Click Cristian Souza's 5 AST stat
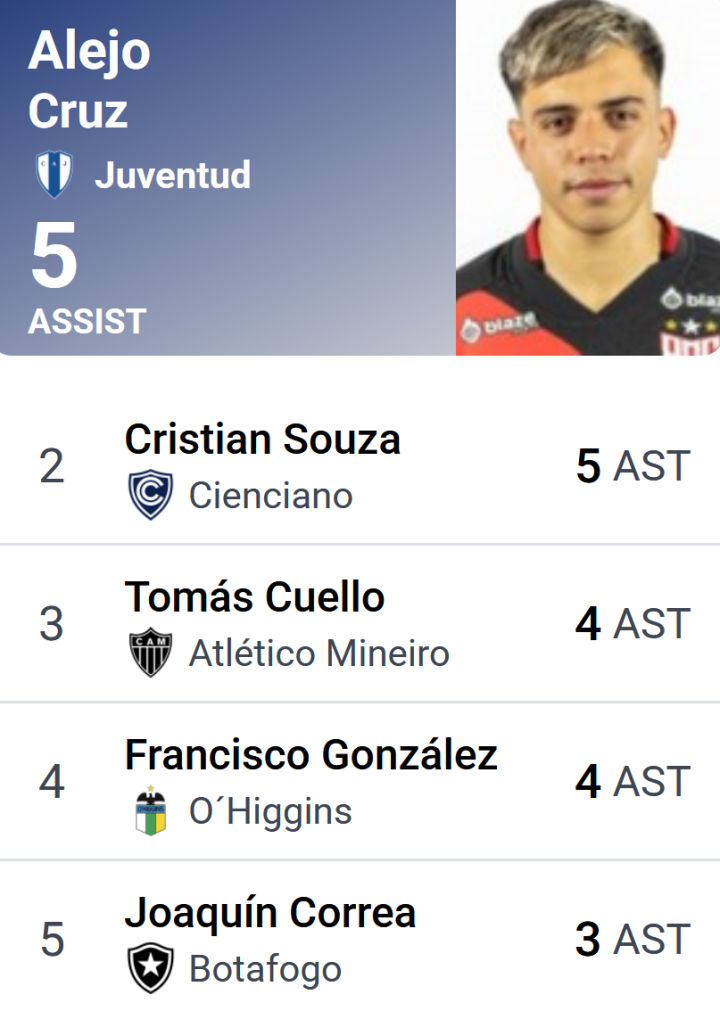Image resolution: width=720 pixels, height=1011 pixels. coord(633,466)
